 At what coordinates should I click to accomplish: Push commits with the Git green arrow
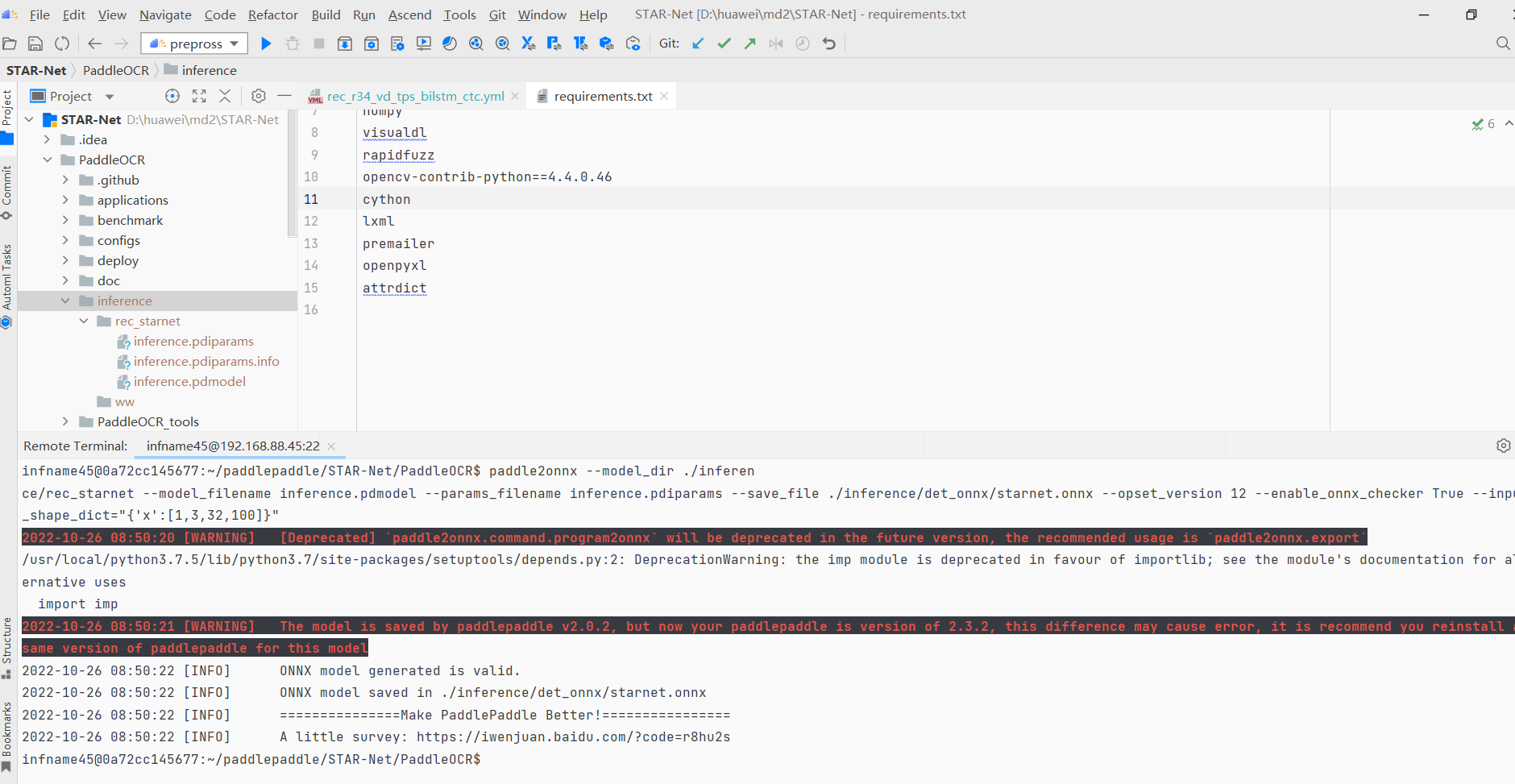click(750, 44)
